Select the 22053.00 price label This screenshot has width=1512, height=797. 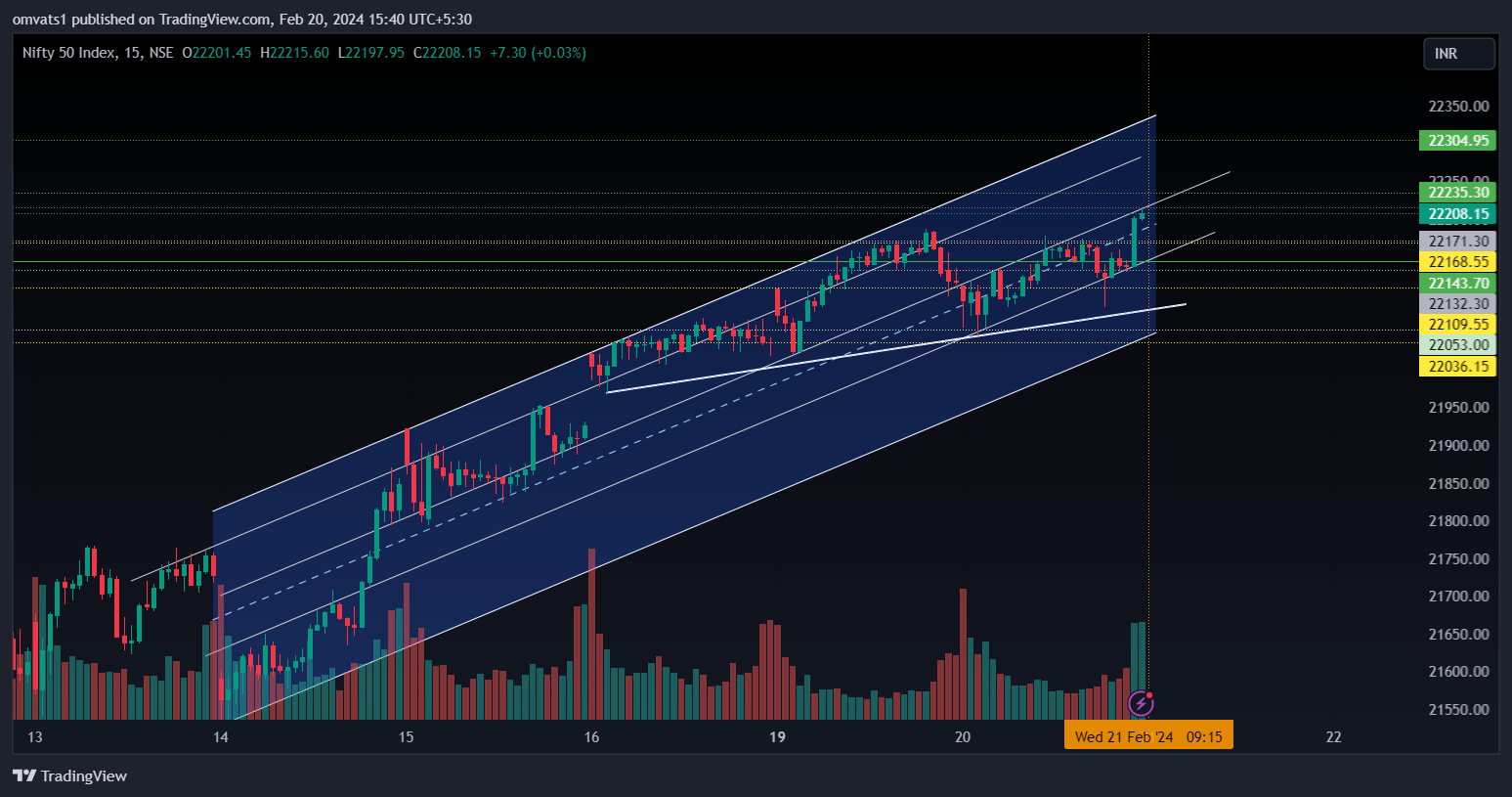(1458, 345)
